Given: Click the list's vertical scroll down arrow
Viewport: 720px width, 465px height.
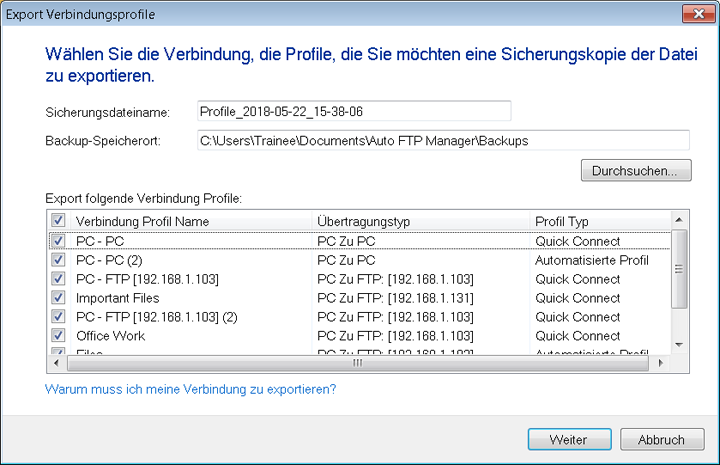Looking at the screenshot, I should 679,344.
